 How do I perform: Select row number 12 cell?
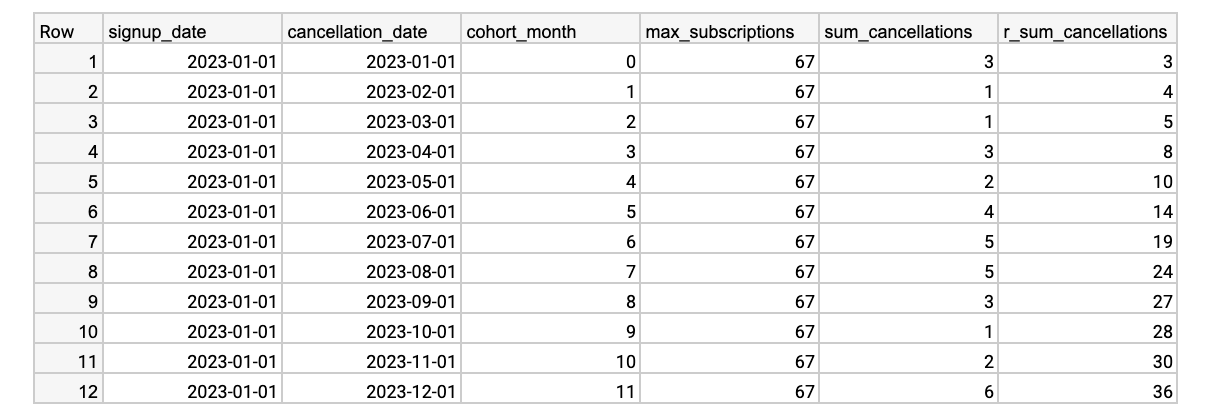point(68,392)
